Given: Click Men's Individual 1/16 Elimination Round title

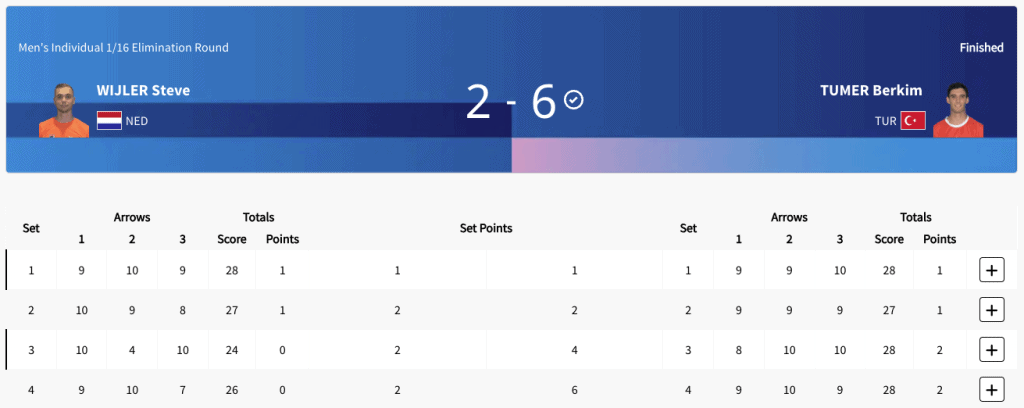Looking at the screenshot, I should tap(123, 48).
